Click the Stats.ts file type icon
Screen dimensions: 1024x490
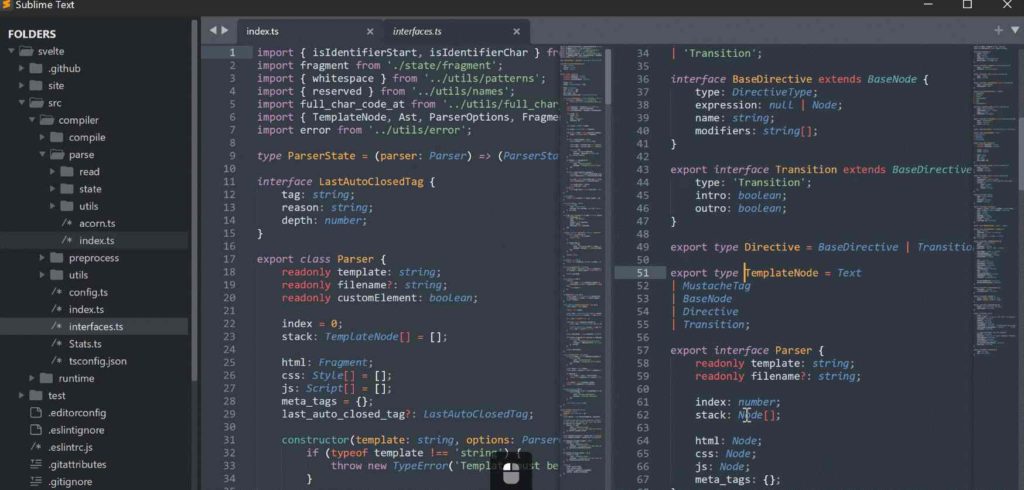pos(56,344)
